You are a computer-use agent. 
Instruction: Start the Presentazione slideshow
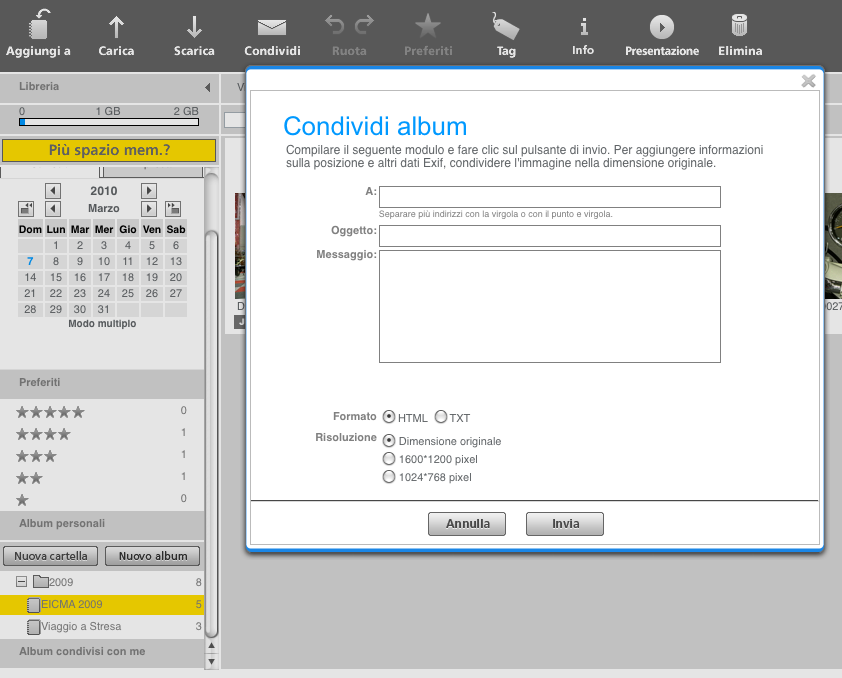(x=661, y=26)
